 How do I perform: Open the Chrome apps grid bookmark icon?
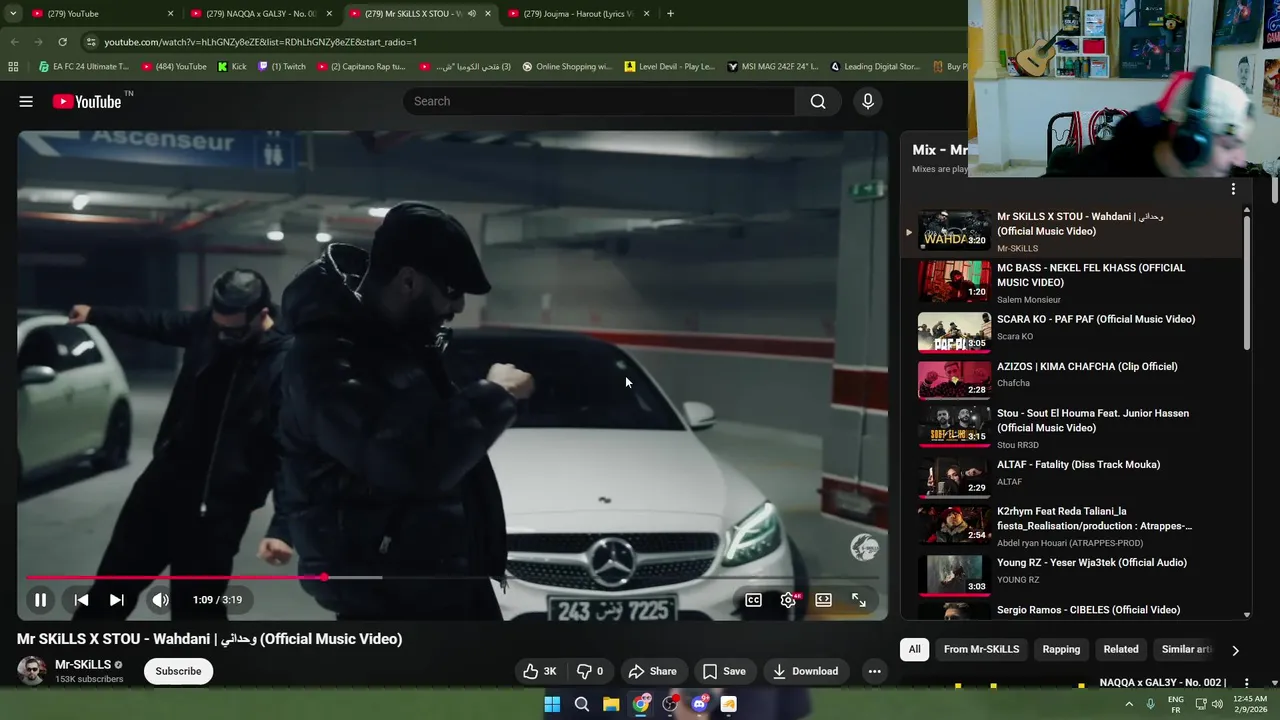[x=13, y=67]
